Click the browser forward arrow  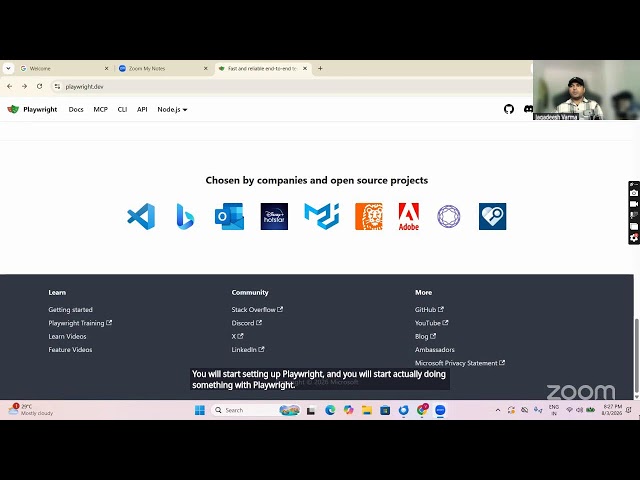click(x=24, y=87)
